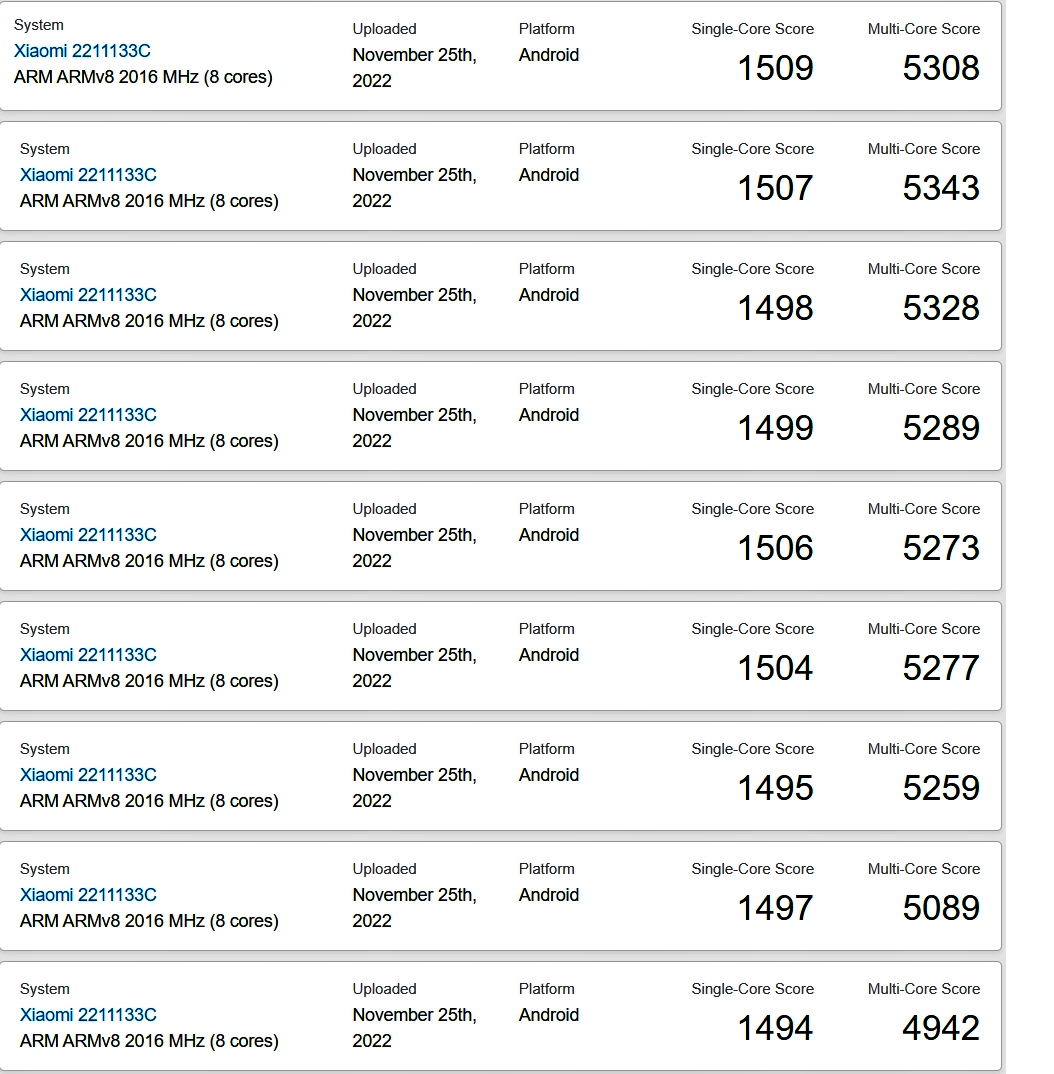Click the multi-core score 5343
Screen dimensions: 1054x1074
tap(941, 188)
